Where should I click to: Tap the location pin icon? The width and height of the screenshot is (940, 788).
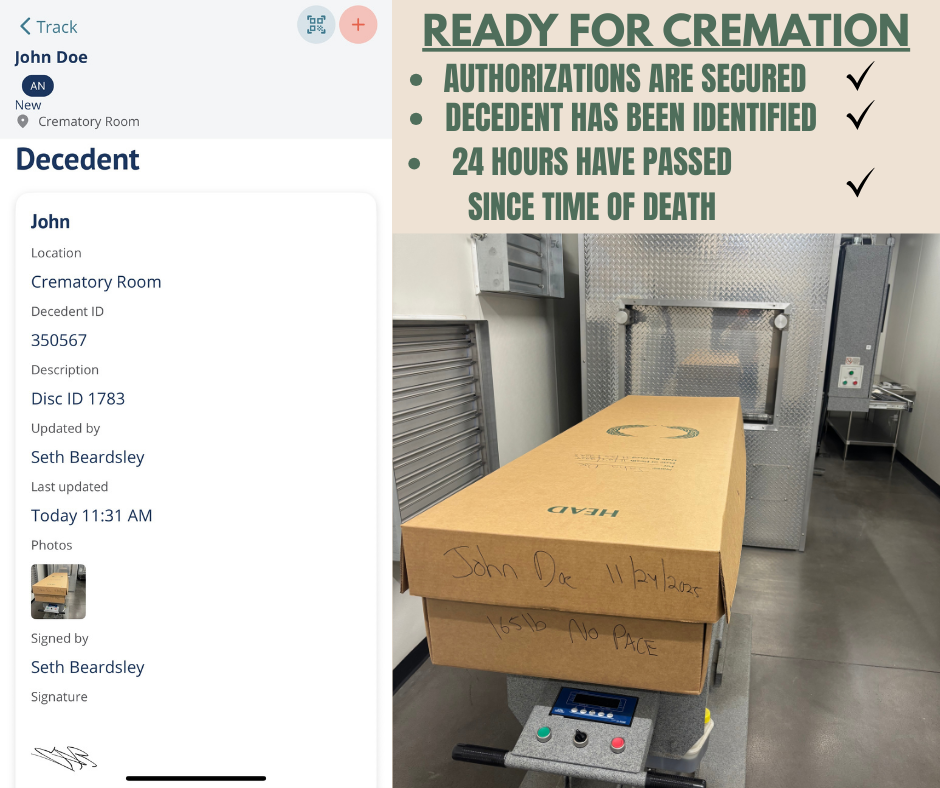[x=23, y=122]
